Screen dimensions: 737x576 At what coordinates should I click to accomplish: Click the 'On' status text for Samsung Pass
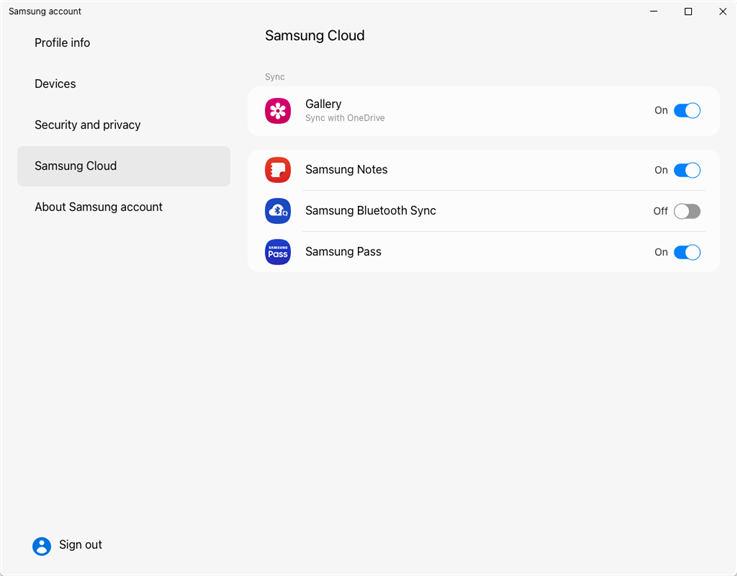[x=661, y=252]
